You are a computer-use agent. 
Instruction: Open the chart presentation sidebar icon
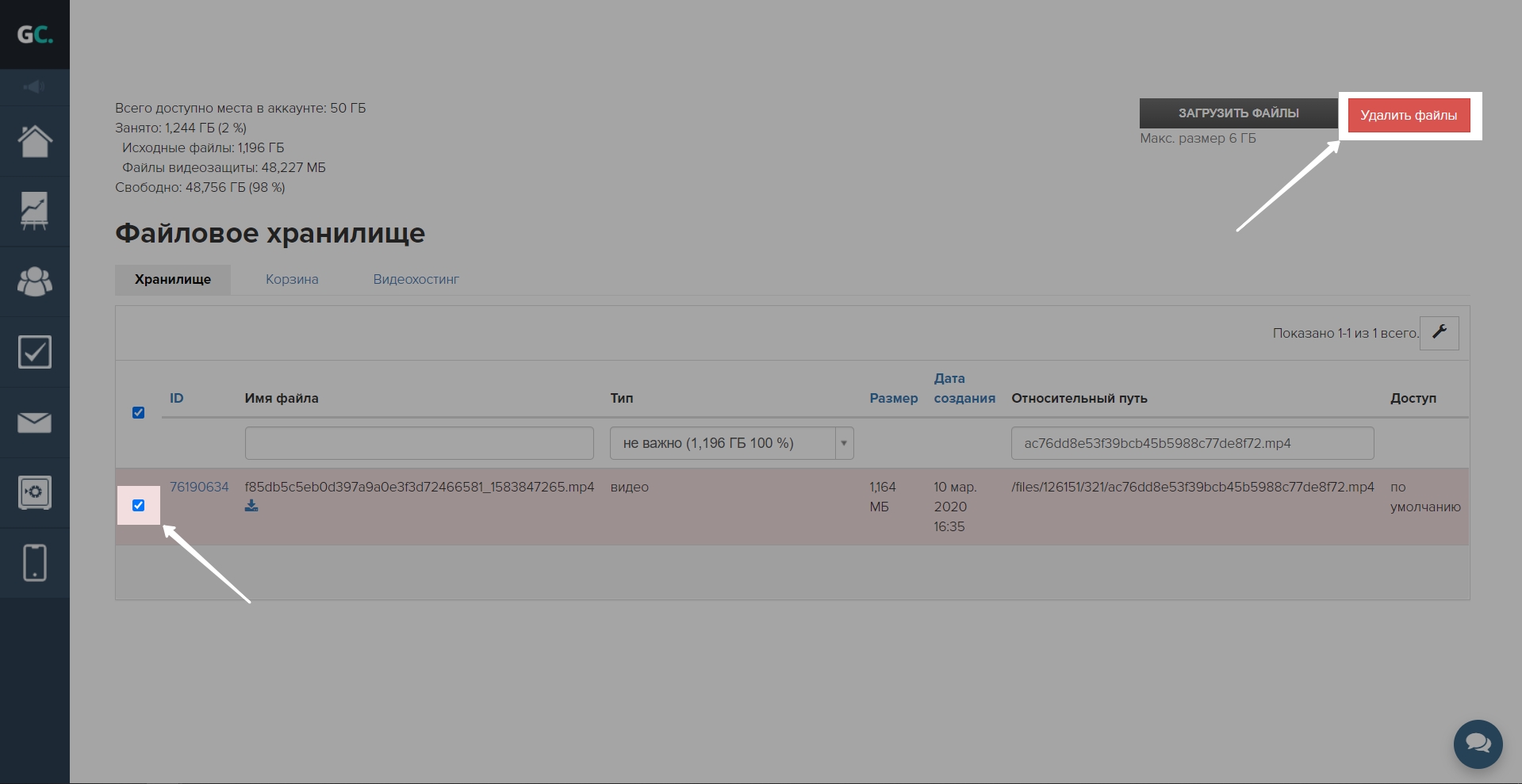pos(35,212)
